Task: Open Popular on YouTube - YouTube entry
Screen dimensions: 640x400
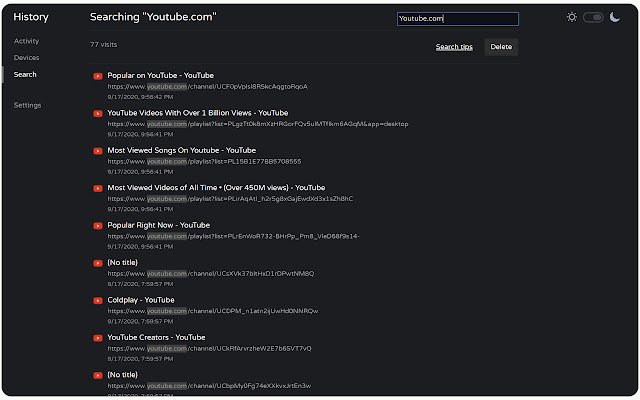Action: tap(160, 75)
